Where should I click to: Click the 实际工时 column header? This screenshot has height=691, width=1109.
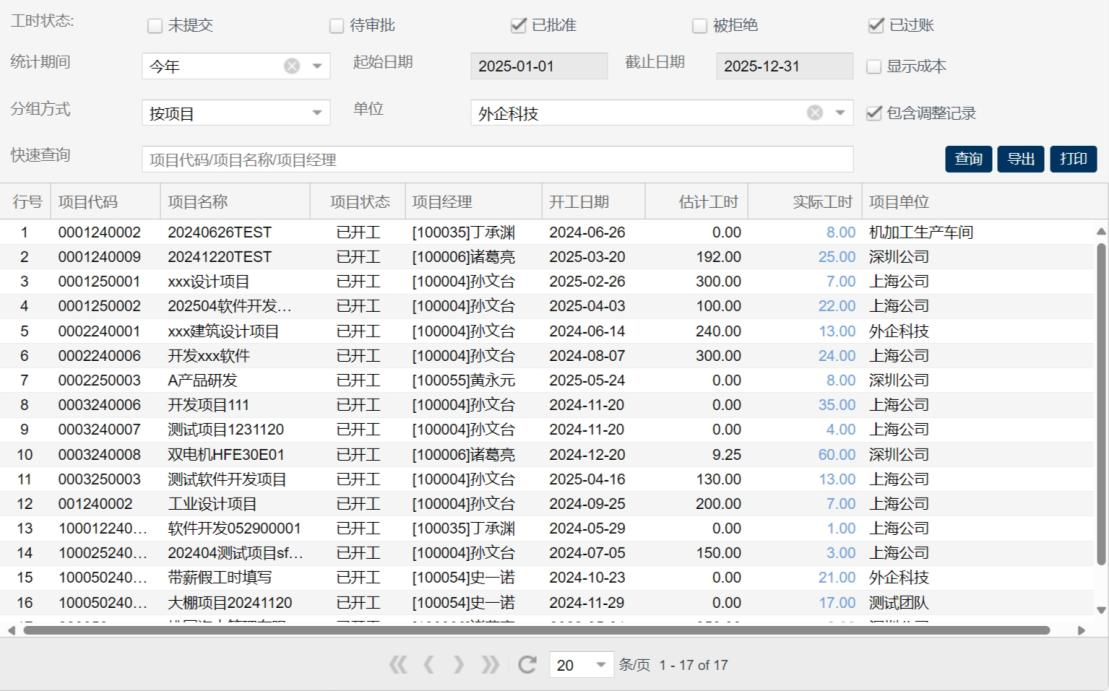pyautogui.click(x=822, y=202)
